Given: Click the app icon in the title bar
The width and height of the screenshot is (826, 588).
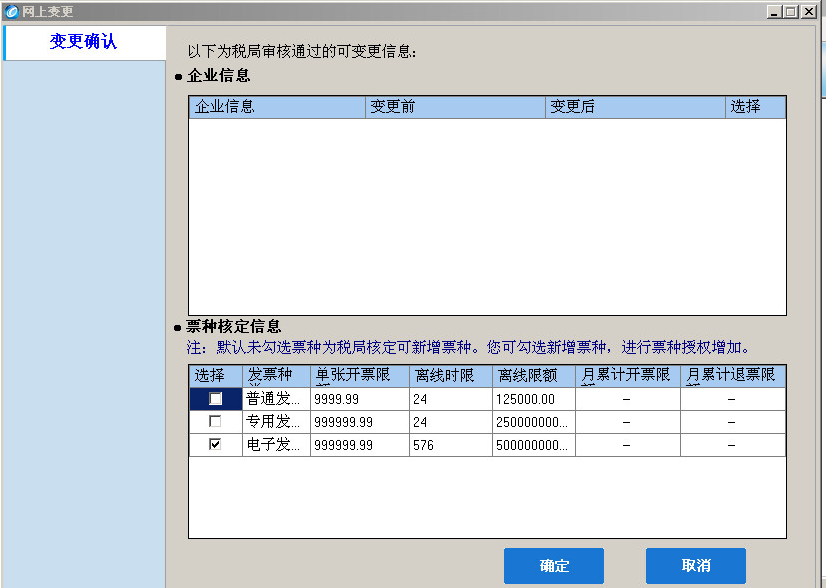Looking at the screenshot, I should tap(11, 11).
